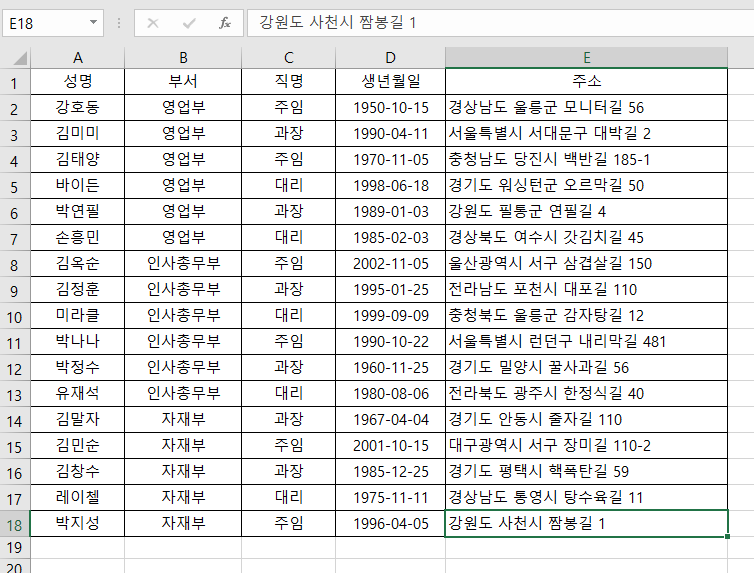
Task: Open the Name Box dropdown arrow
Action: pyautogui.click(x=93, y=23)
